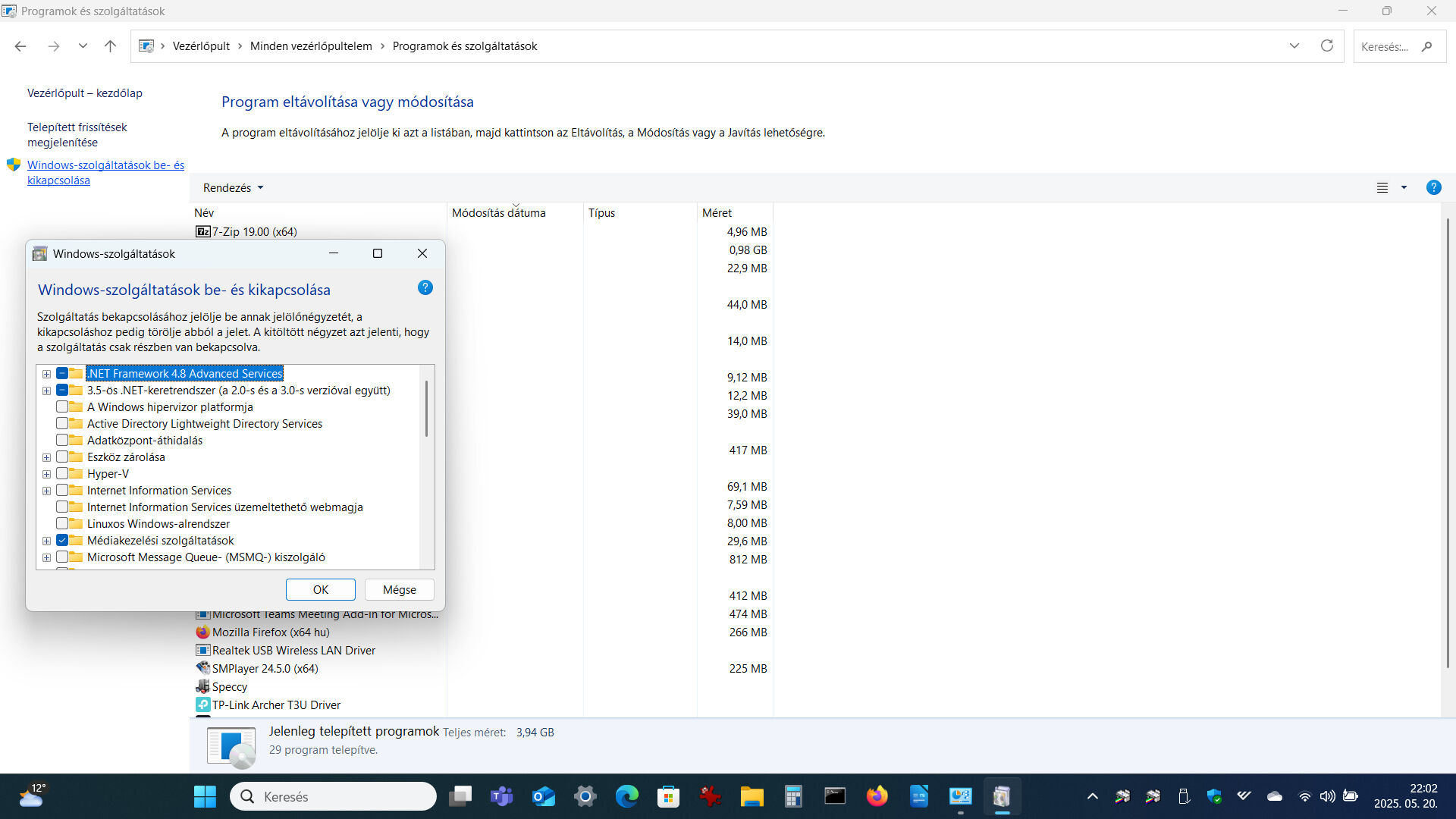
Task: Sort by Típus column header
Action: point(640,213)
